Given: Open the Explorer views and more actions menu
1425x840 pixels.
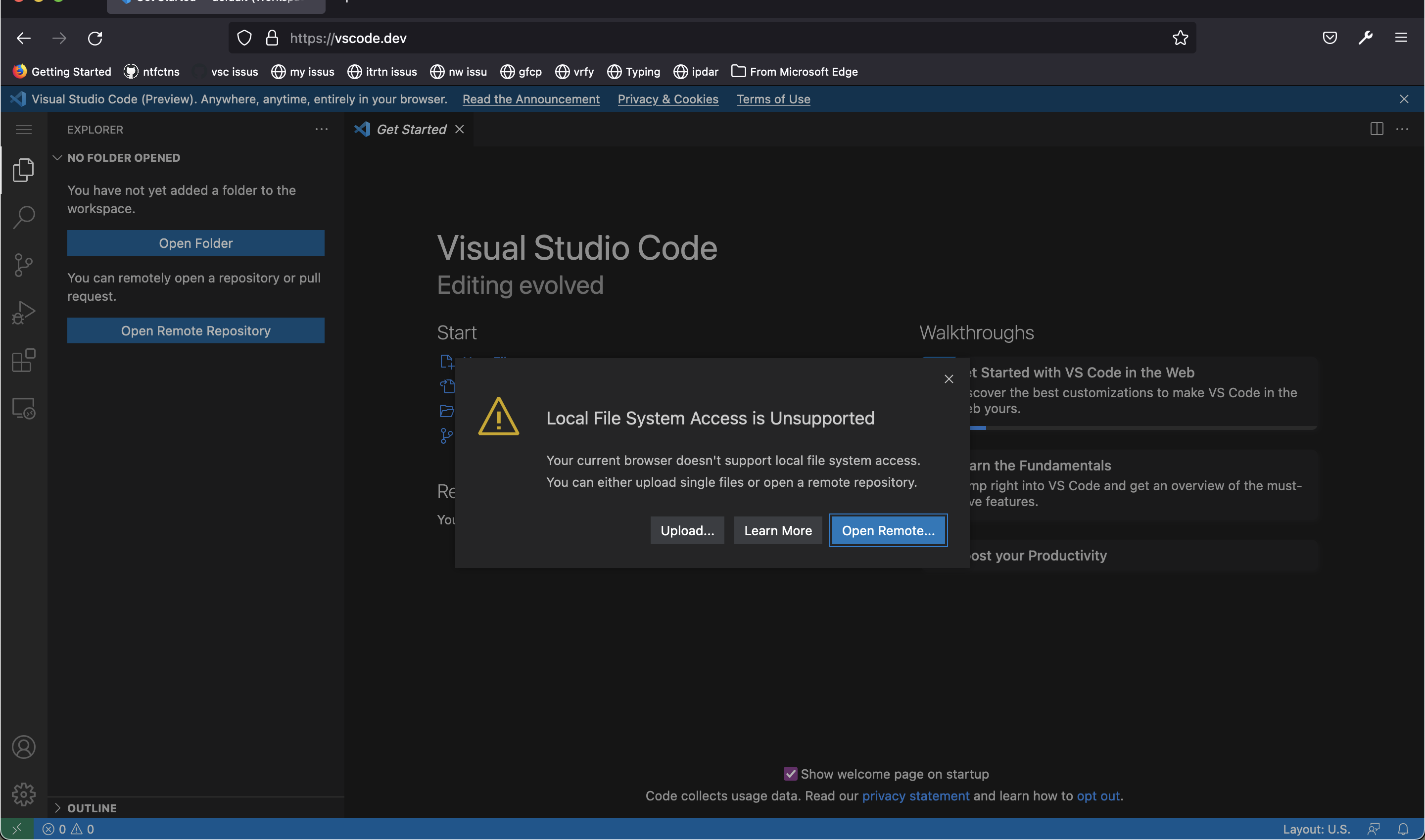Looking at the screenshot, I should (322, 129).
